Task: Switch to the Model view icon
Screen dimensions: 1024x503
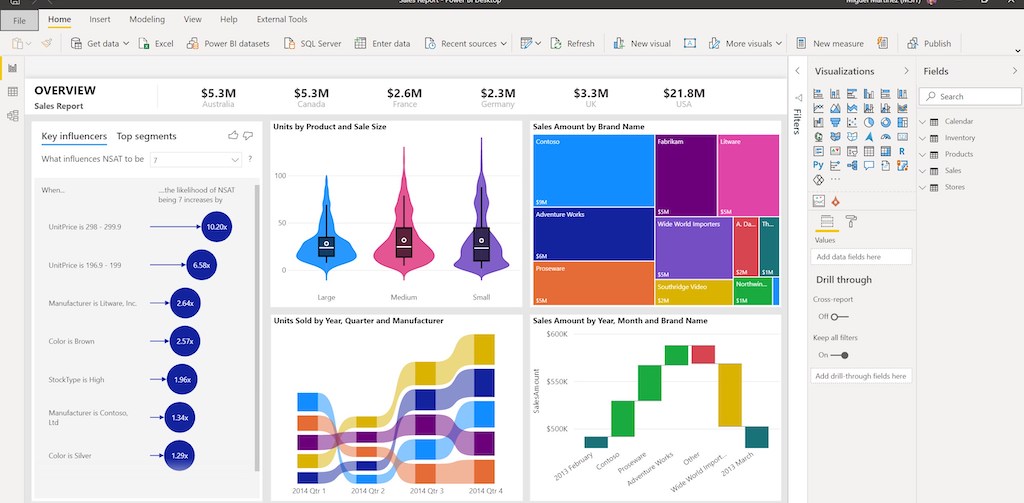Action: [13, 116]
